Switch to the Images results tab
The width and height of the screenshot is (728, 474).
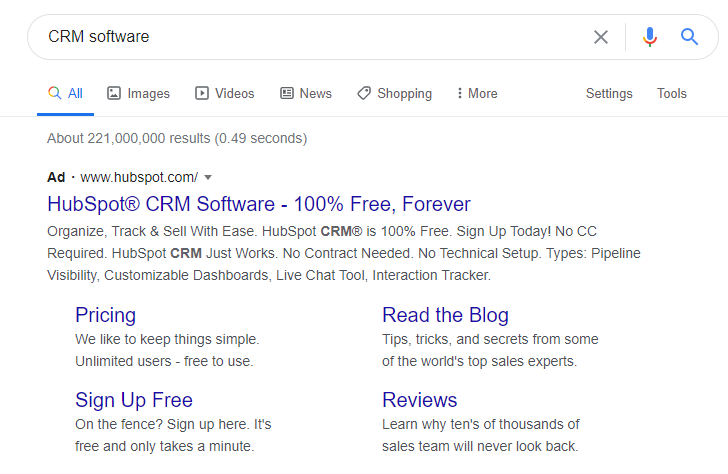[x=138, y=93]
